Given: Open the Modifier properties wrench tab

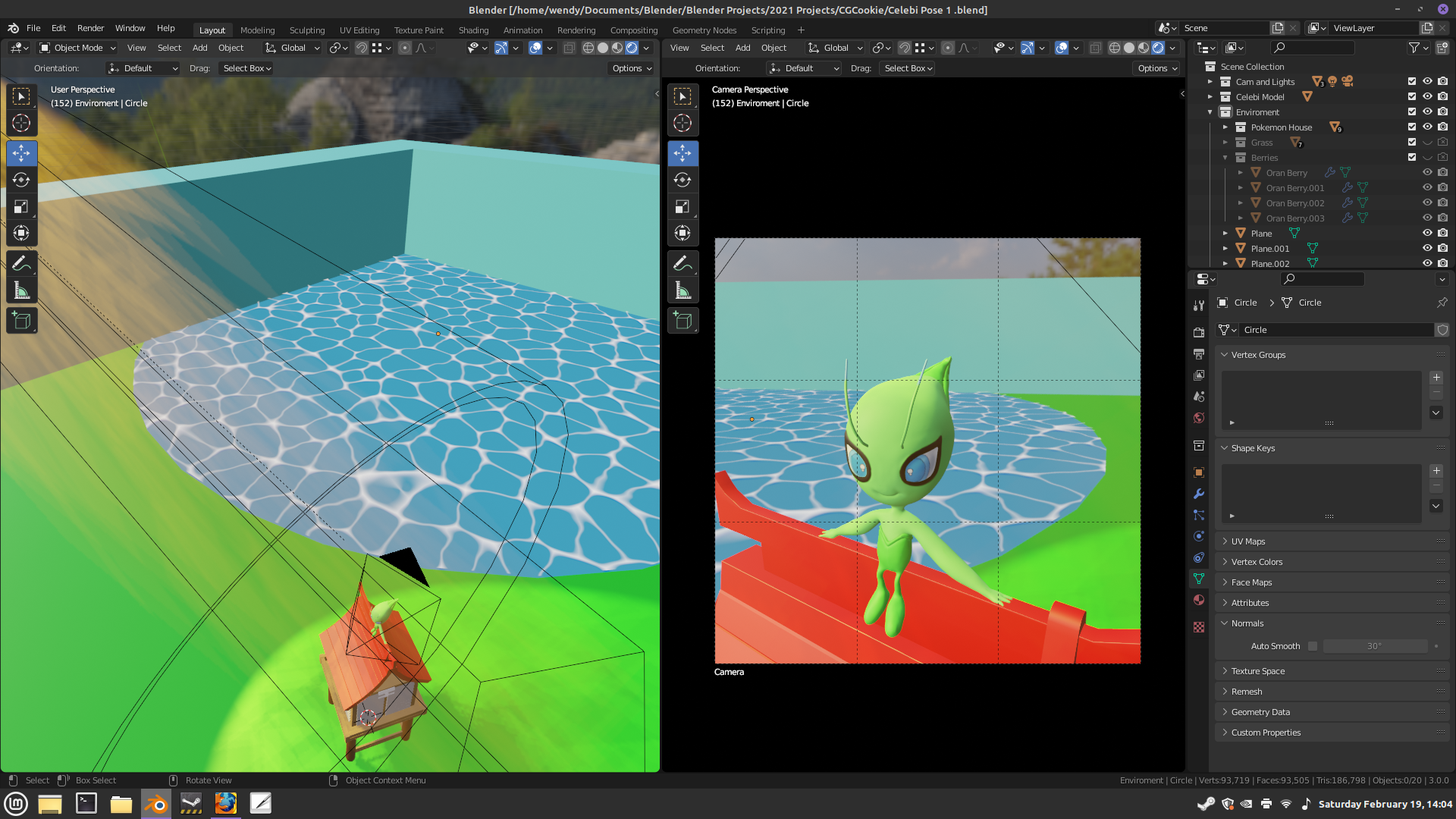Looking at the screenshot, I should pos(1199,494).
